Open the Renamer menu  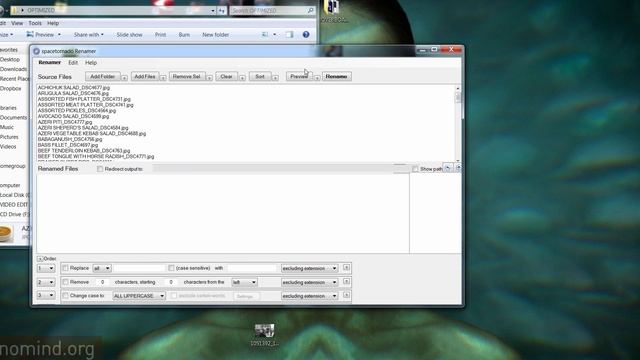click(x=49, y=62)
